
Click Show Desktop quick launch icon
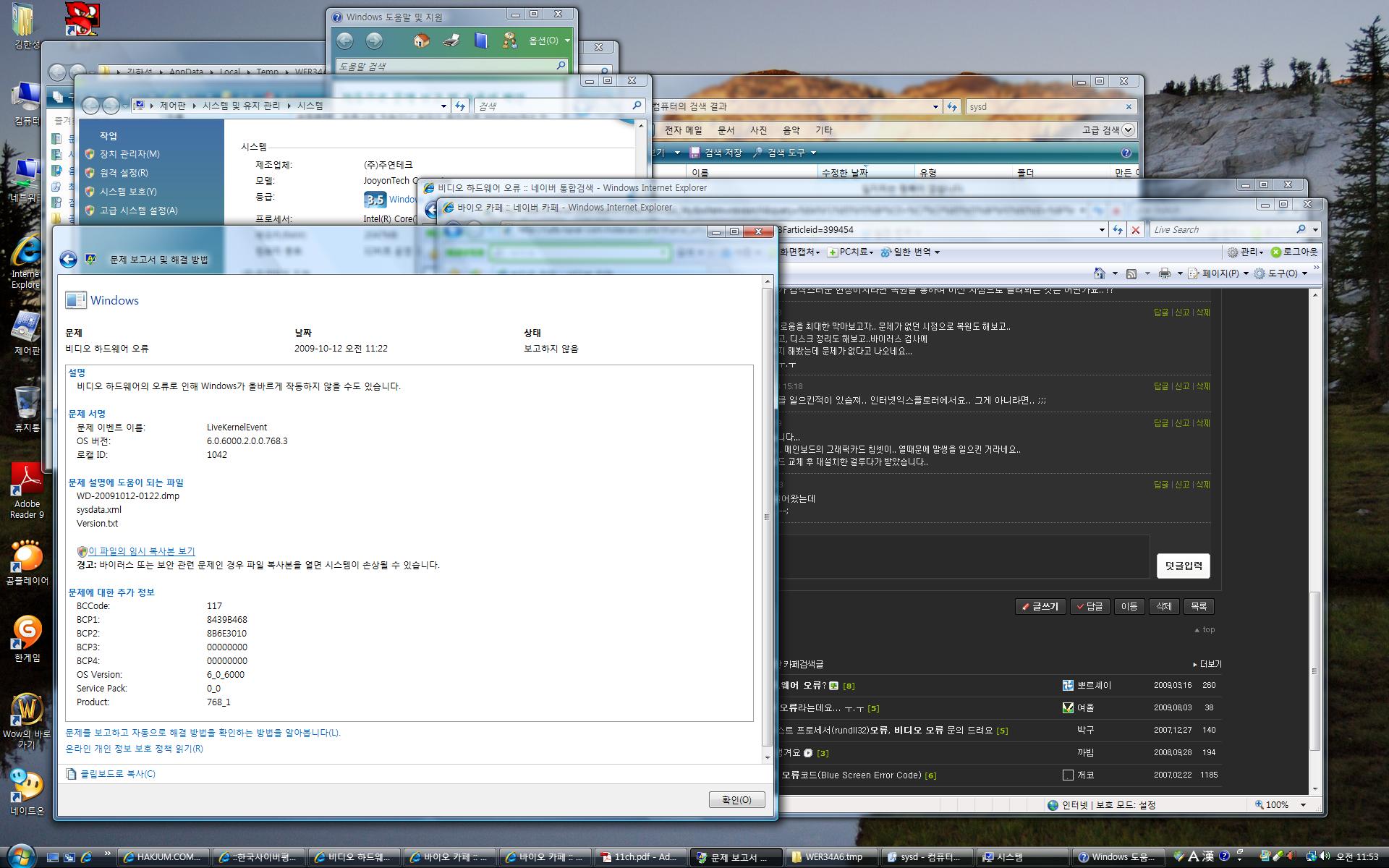pos(52,857)
